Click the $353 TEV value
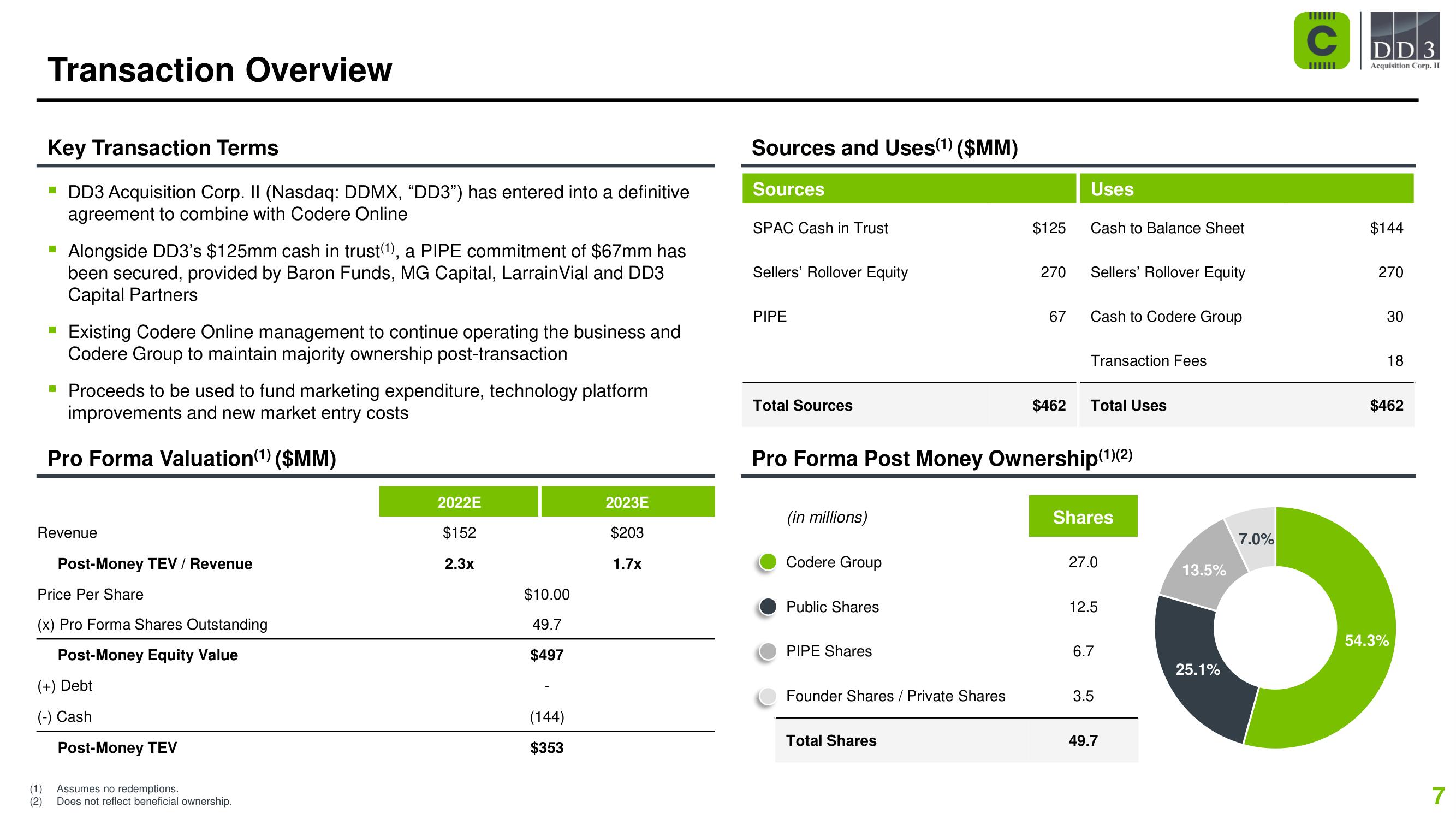The width and height of the screenshot is (1456, 819). click(x=546, y=748)
